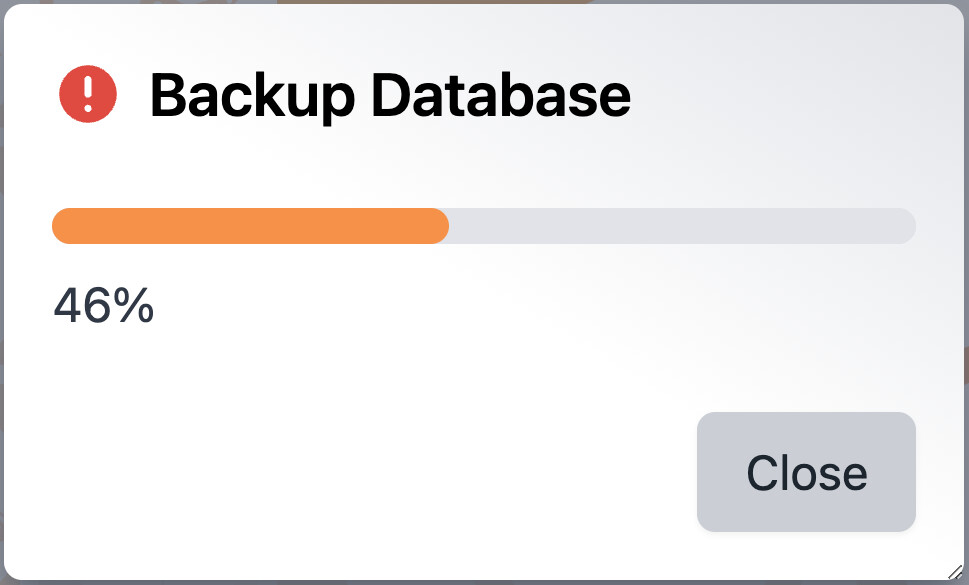Select the backup progress bar
The image size is (969, 585).
coord(484,226)
